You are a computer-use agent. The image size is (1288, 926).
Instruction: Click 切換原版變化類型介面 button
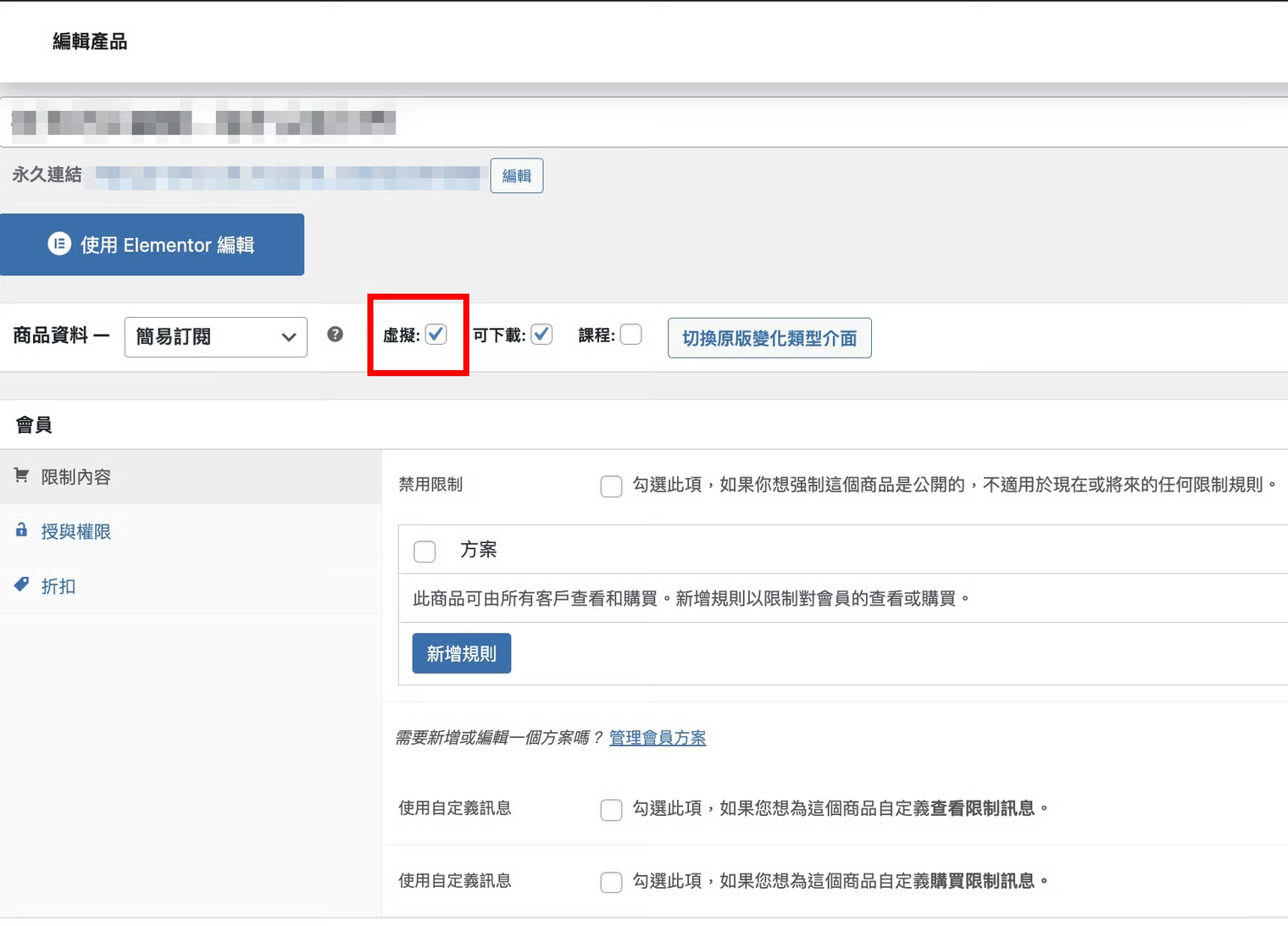(x=769, y=338)
